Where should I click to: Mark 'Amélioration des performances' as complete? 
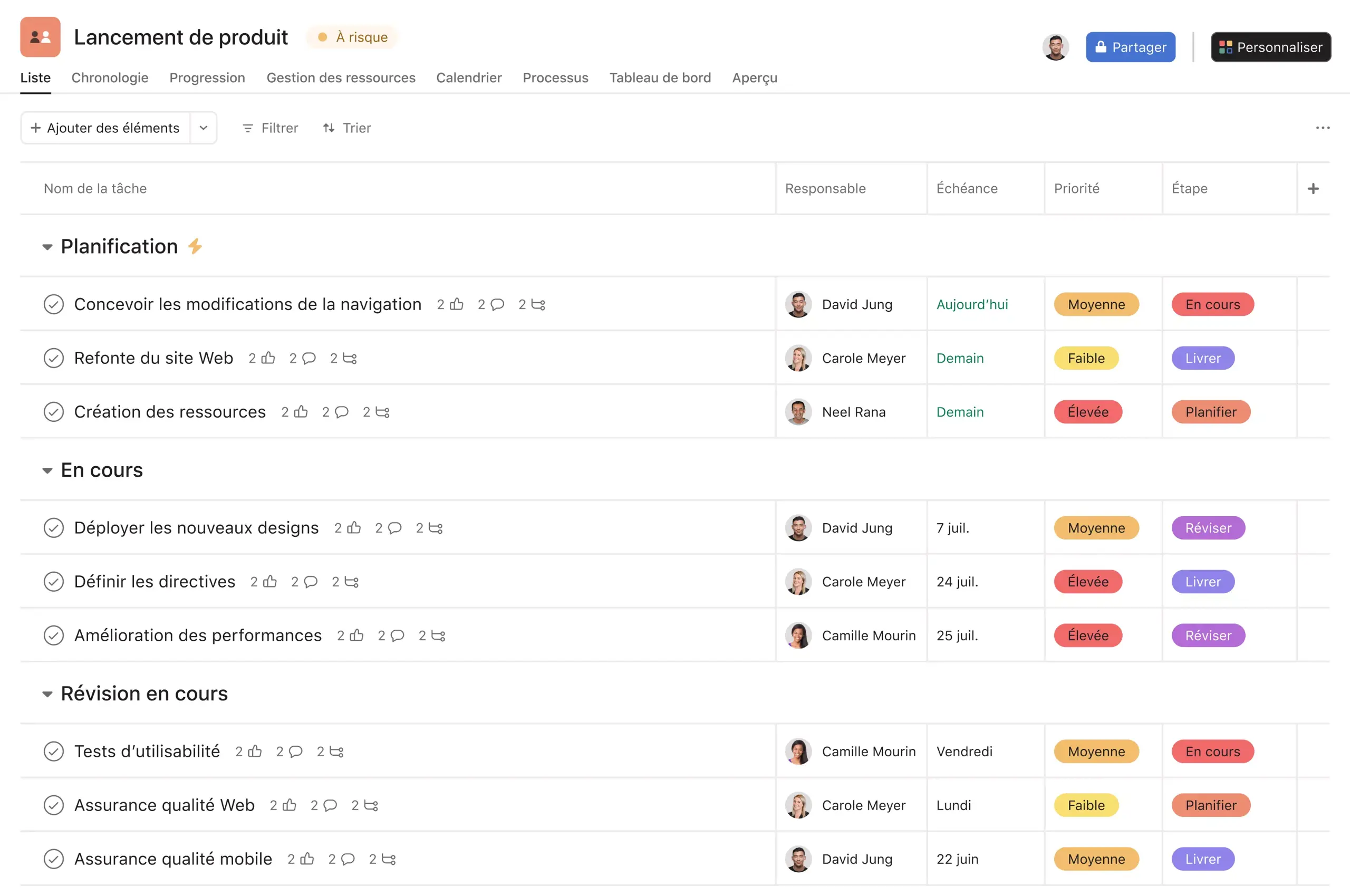[54, 635]
